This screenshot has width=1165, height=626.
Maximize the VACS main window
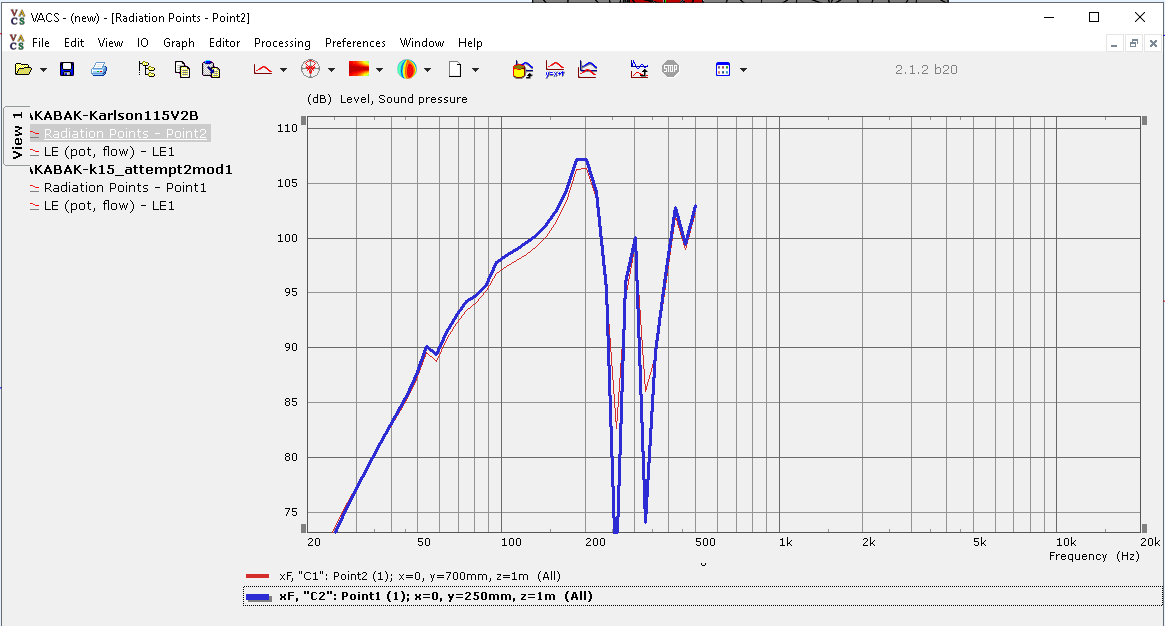tap(1094, 17)
